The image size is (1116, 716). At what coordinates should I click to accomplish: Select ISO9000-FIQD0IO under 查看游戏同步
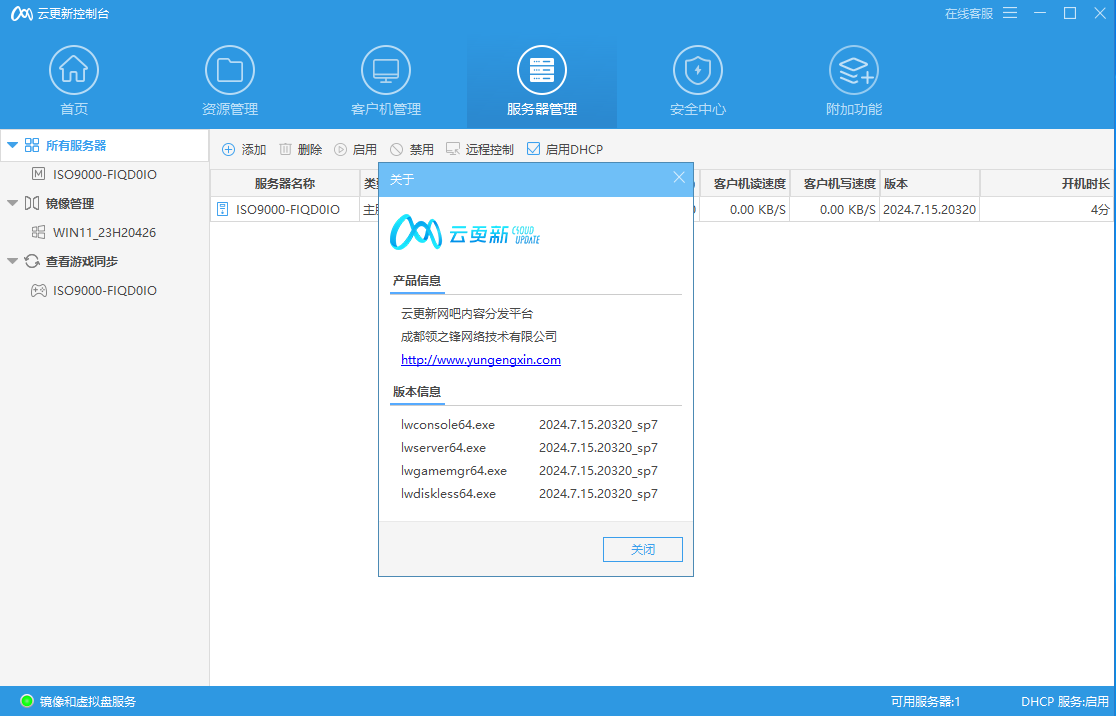click(x=104, y=290)
